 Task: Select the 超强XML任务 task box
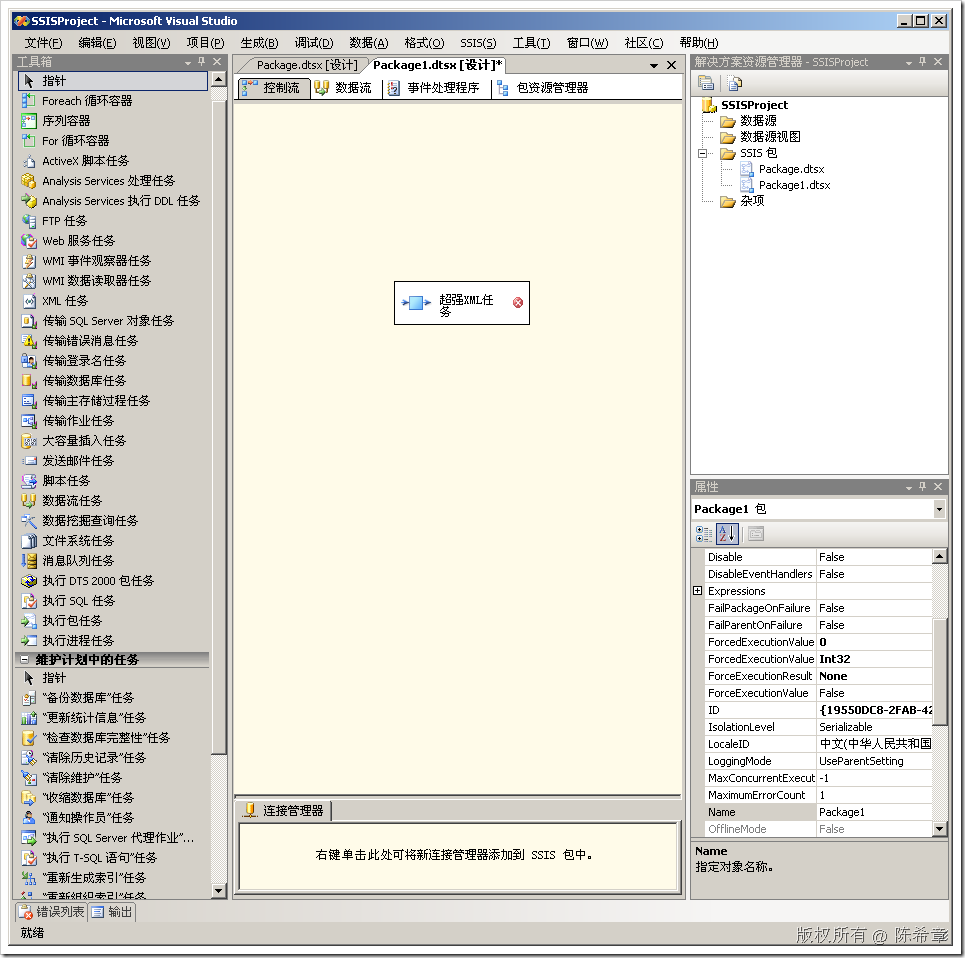click(462, 303)
